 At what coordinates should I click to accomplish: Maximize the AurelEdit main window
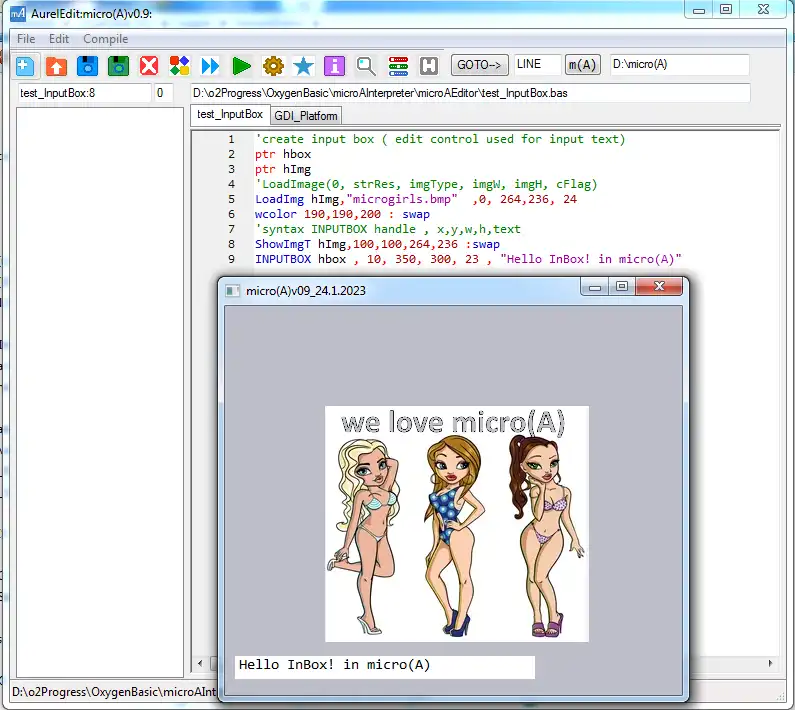click(726, 9)
